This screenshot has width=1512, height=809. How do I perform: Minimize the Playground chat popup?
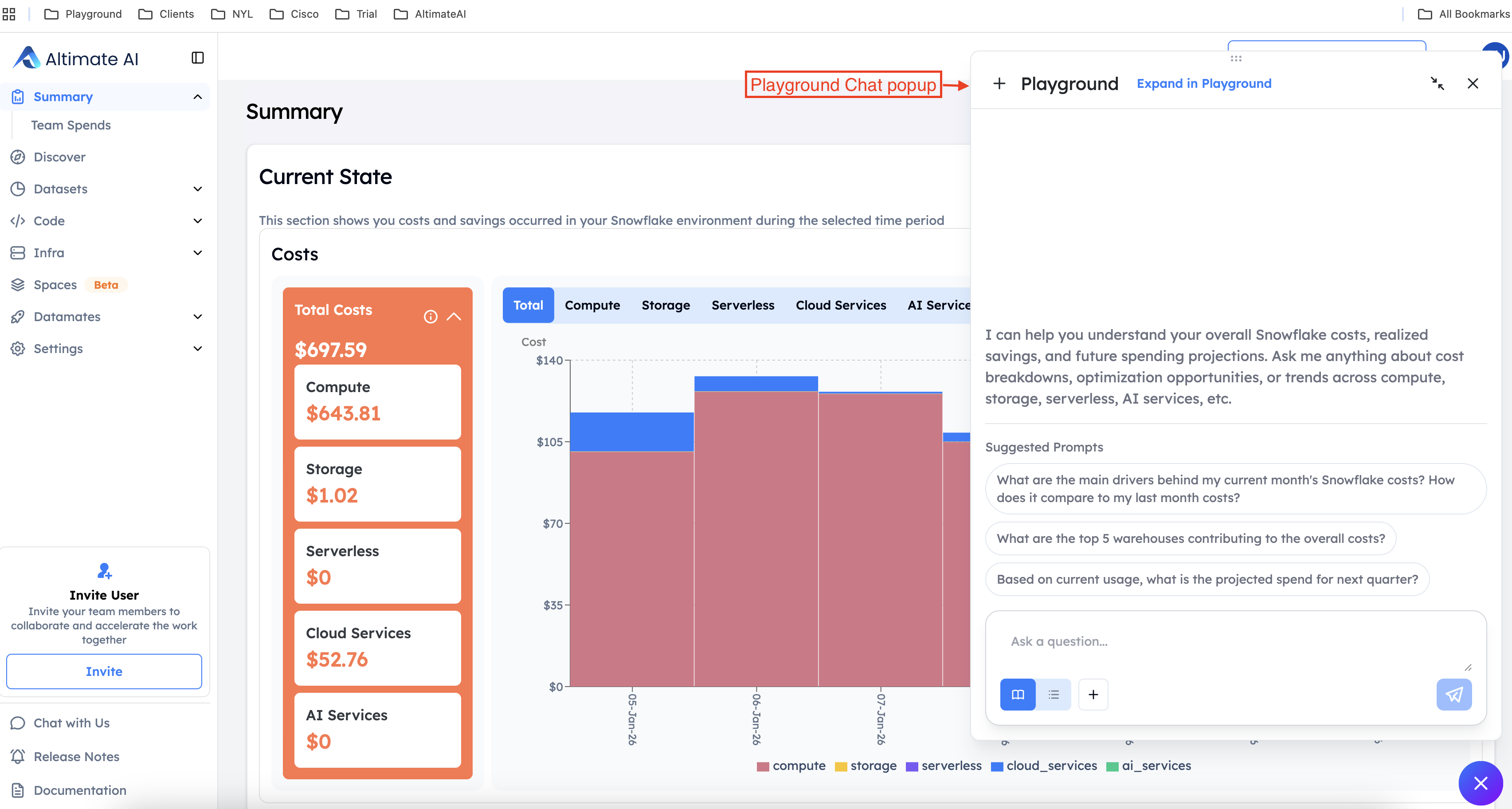click(x=1437, y=83)
